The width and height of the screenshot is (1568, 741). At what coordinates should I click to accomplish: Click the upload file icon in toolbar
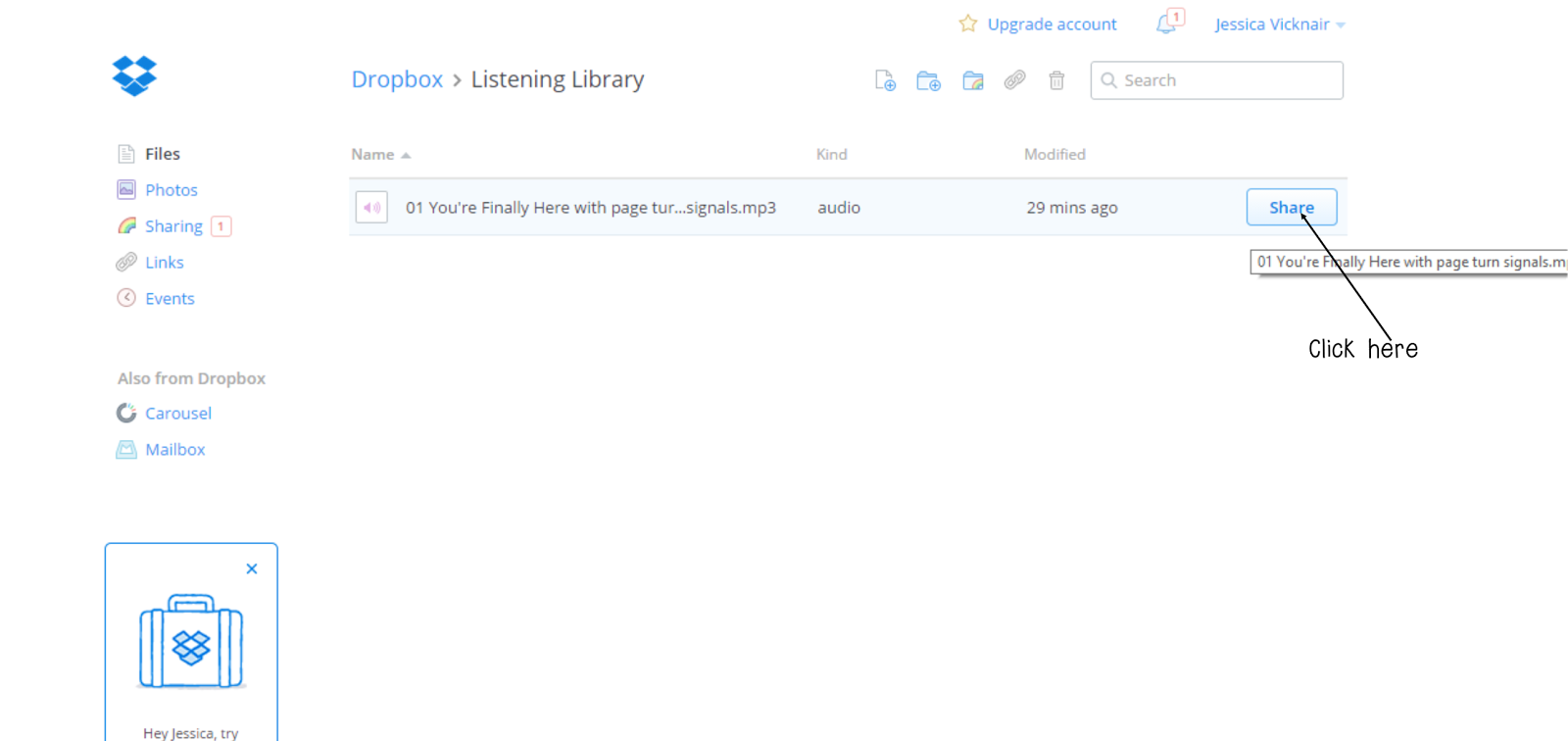pyautogui.click(x=885, y=80)
